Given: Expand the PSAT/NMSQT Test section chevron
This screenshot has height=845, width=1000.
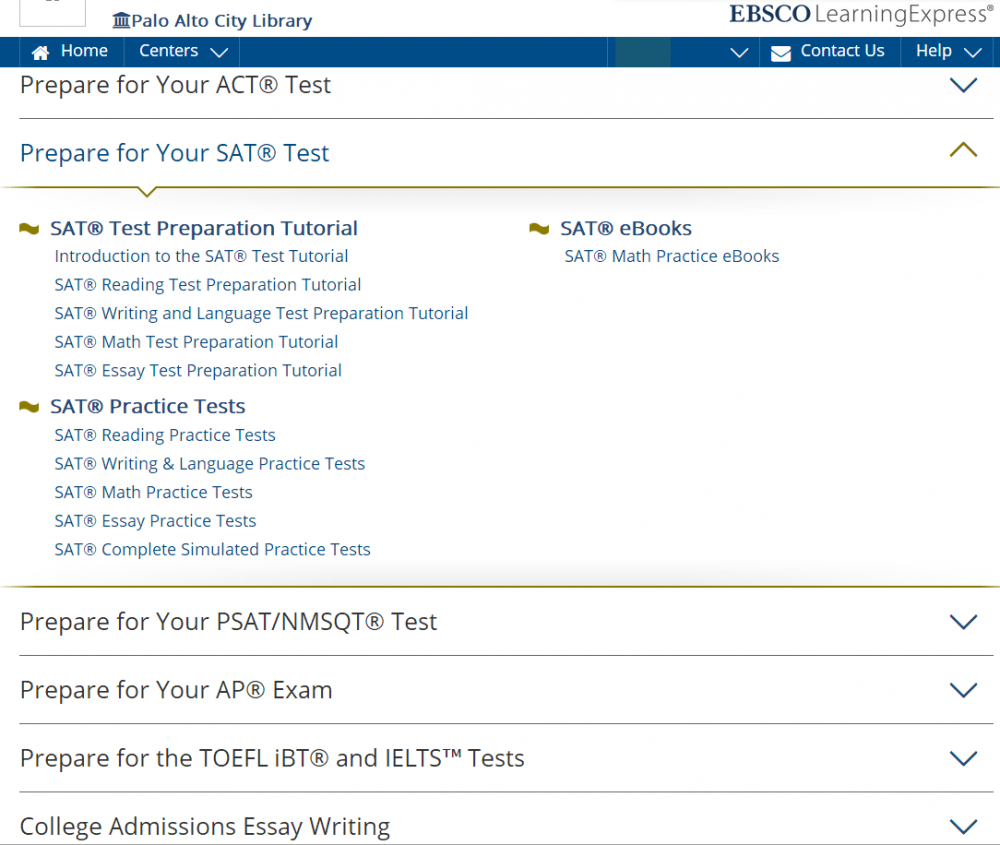Looking at the screenshot, I should point(962,622).
